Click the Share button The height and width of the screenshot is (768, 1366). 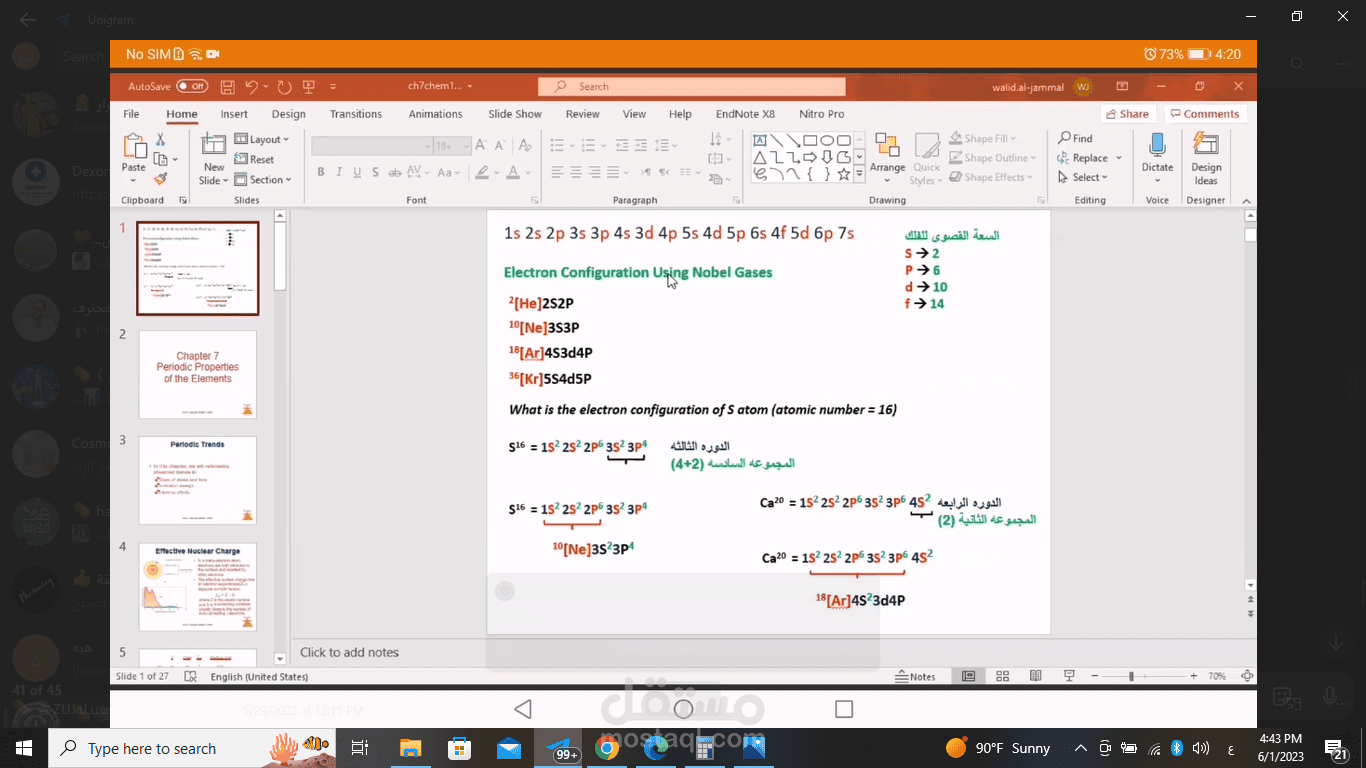(1128, 114)
